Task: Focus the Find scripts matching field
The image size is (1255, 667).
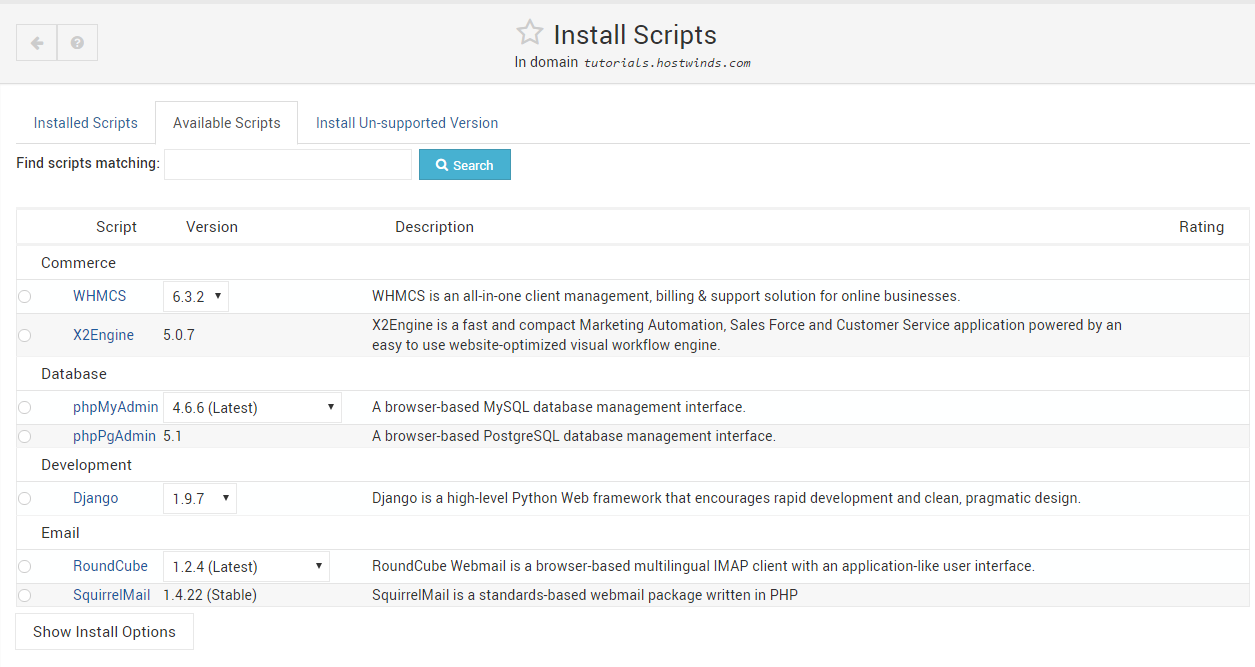Action: point(288,165)
